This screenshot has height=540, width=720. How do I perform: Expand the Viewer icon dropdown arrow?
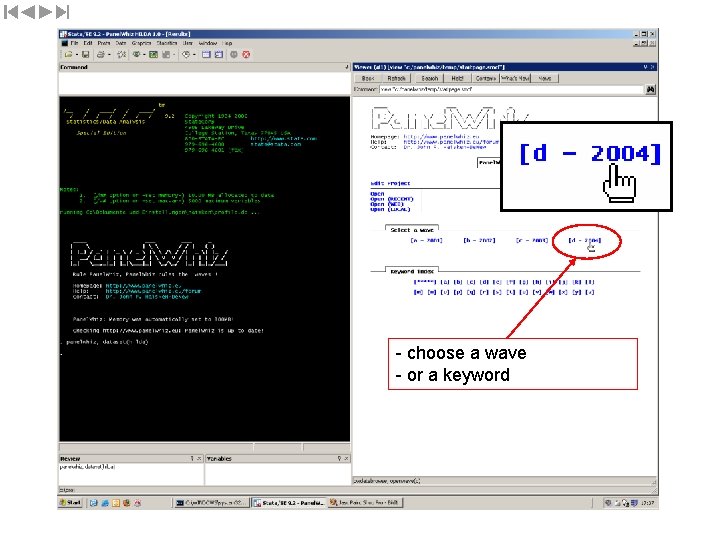[144, 55]
